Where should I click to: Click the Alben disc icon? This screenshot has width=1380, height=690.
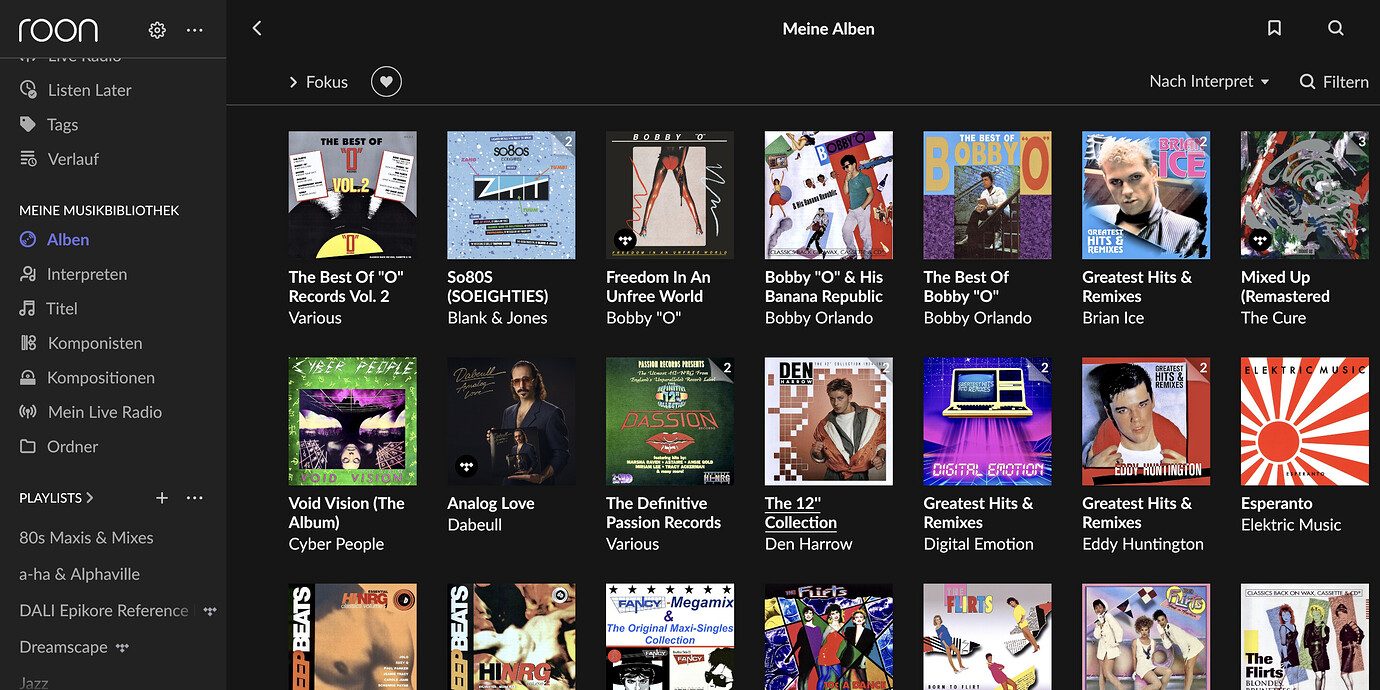28,240
